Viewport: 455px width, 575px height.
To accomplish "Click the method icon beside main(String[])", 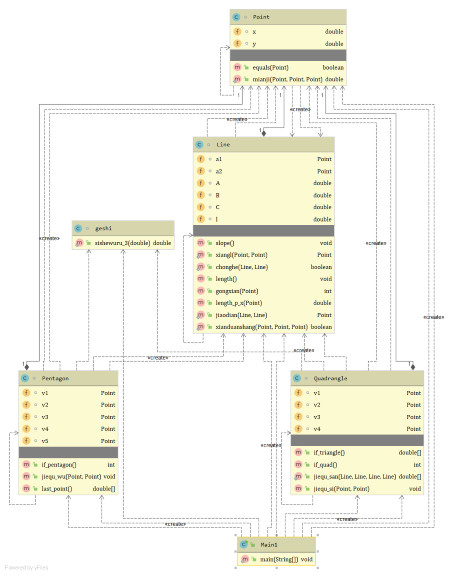I will click(x=245, y=559).
